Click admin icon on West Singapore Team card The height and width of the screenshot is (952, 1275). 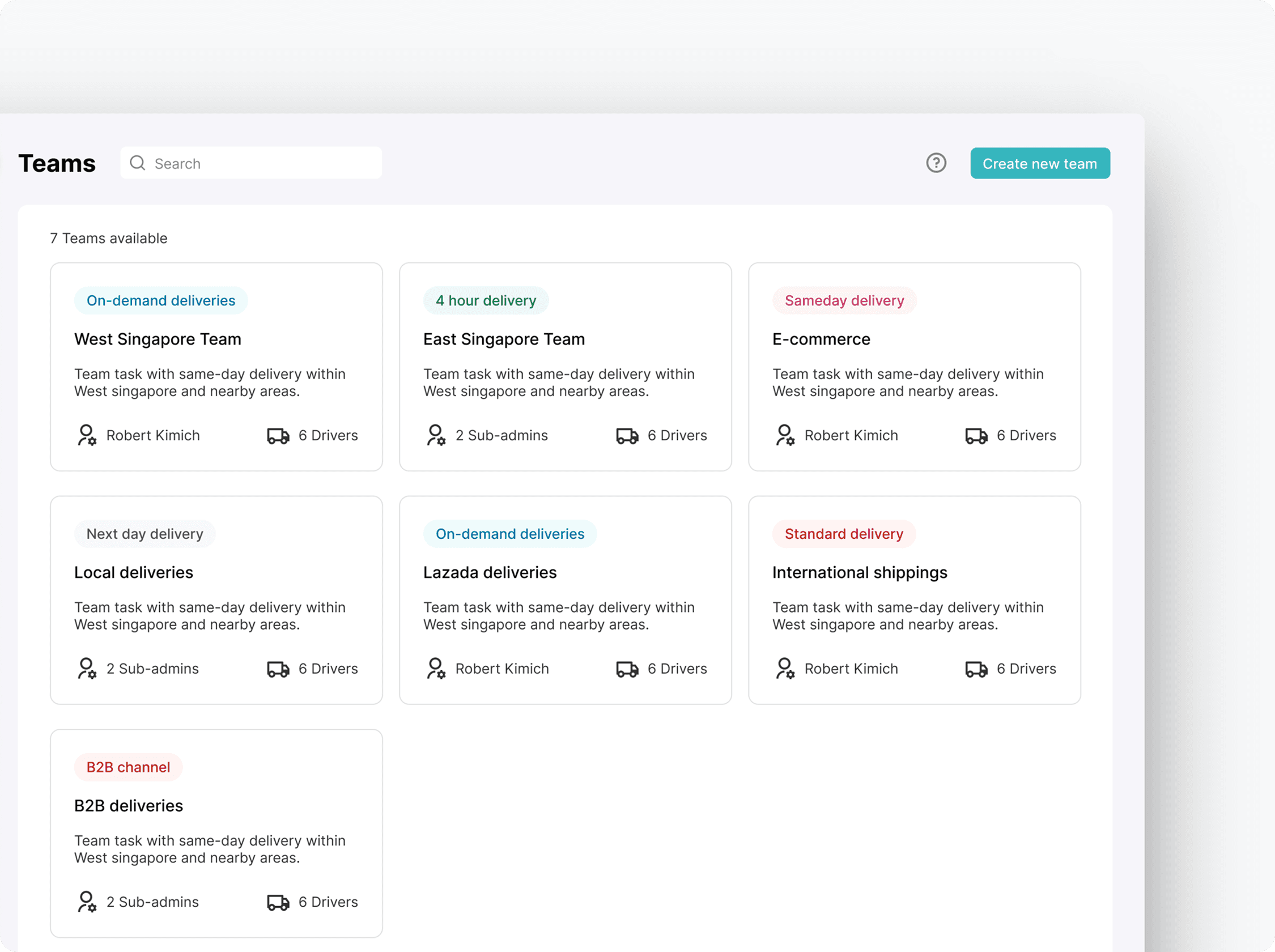point(87,435)
